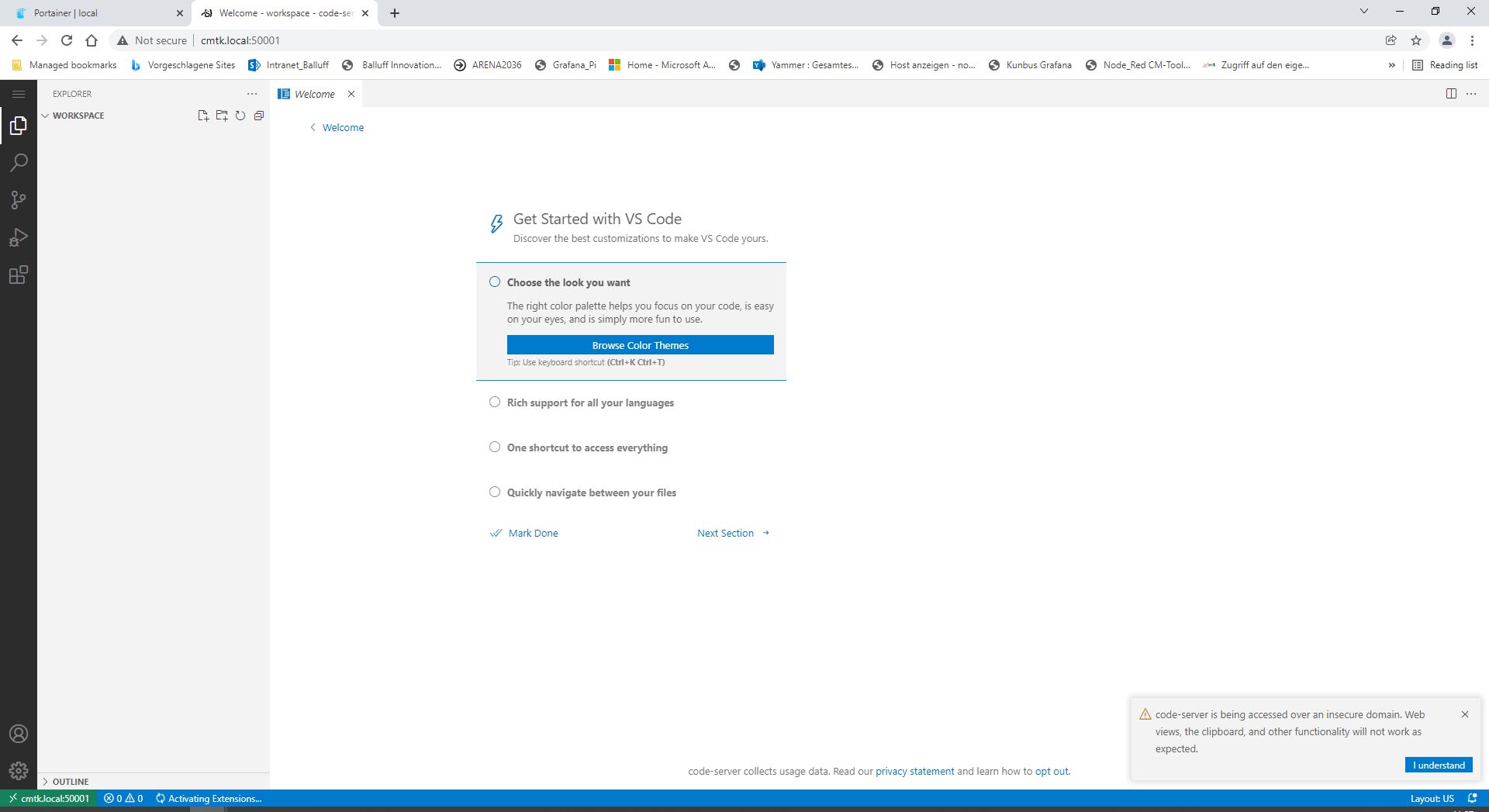Open the Run and Debug view
Viewport: 1489px width, 812px height.
(19, 237)
